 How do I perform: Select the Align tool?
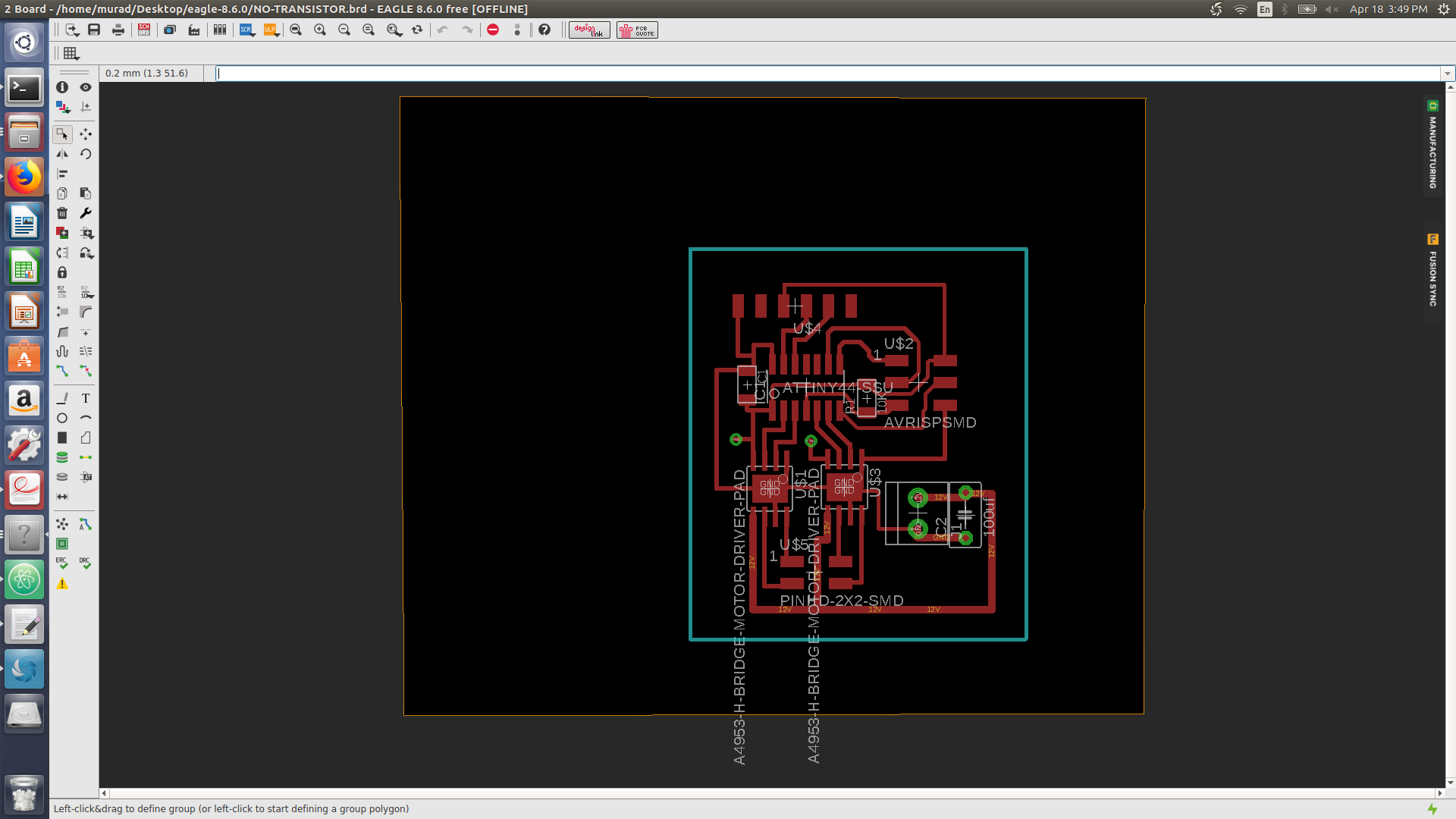(x=62, y=174)
